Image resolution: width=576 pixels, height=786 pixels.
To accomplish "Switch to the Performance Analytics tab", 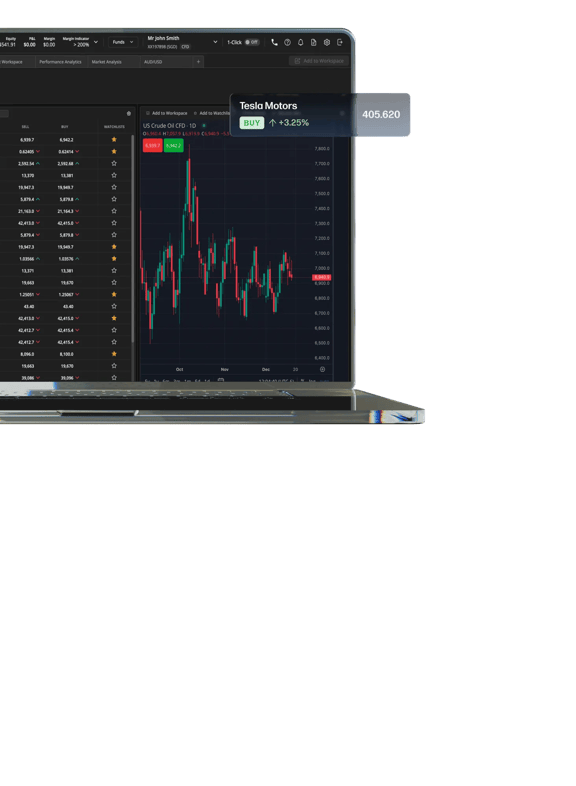I will pyautogui.click(x=60, y=62).
